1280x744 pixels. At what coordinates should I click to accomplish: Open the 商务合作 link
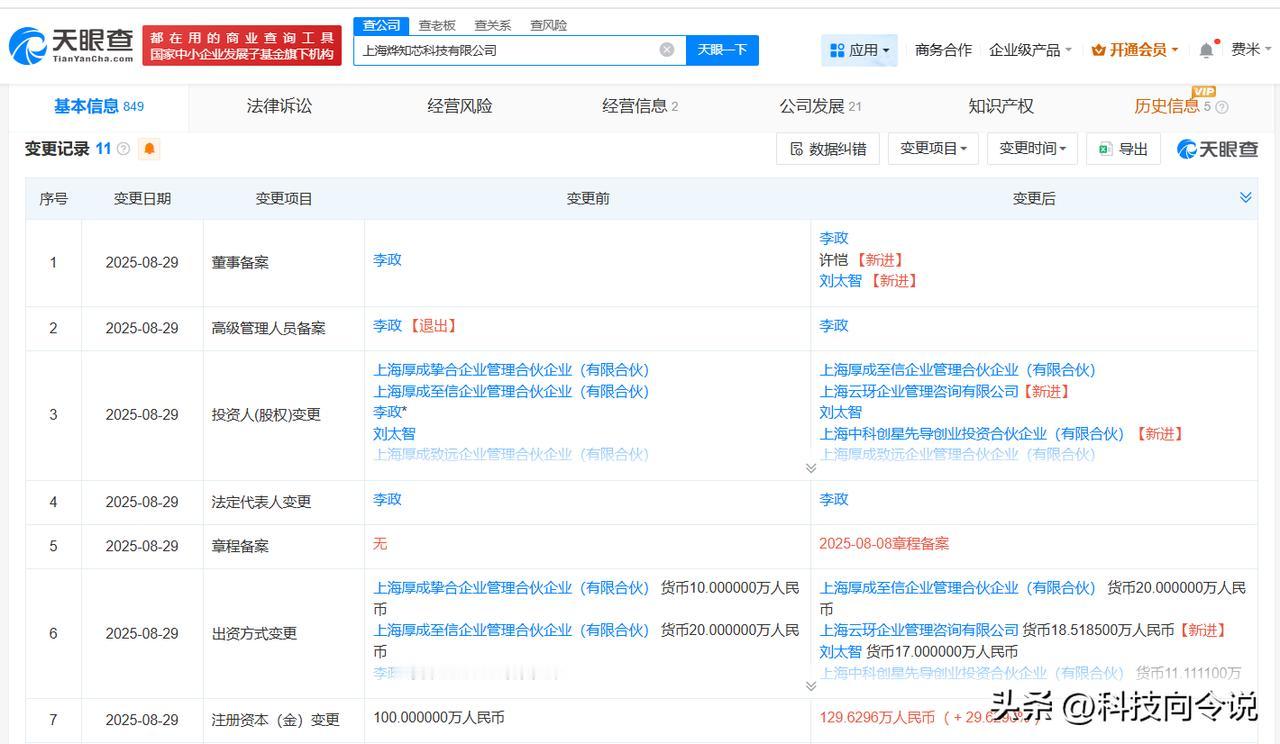[943, 50]
